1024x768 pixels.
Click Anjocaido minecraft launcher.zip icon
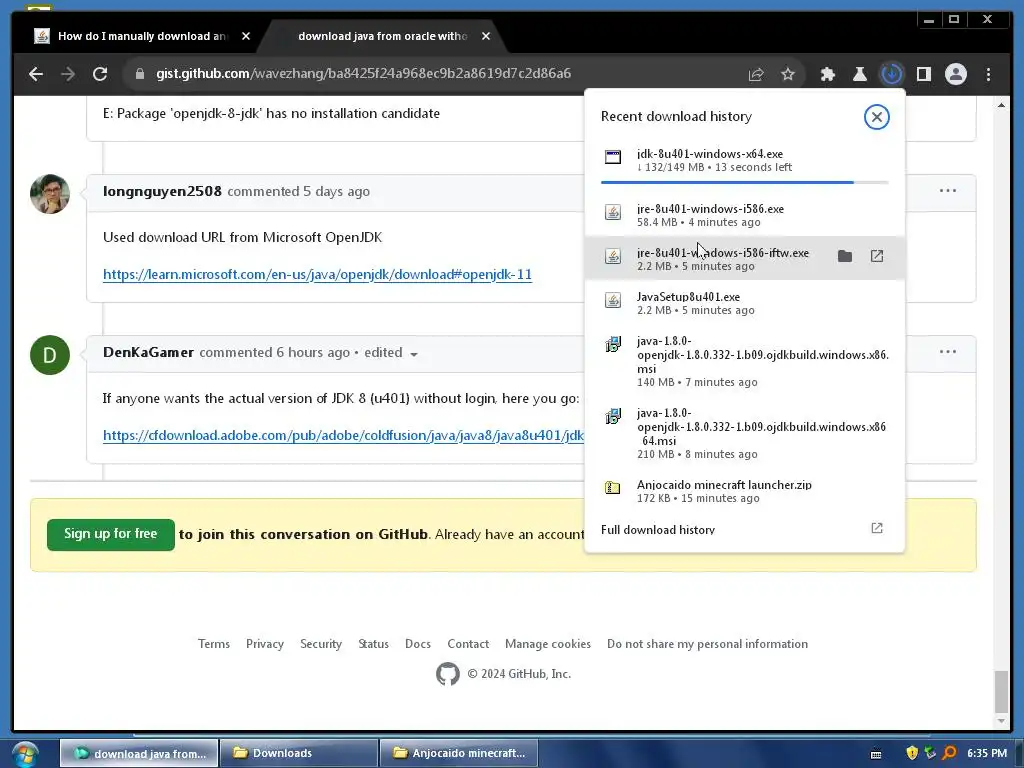[613, 488]
